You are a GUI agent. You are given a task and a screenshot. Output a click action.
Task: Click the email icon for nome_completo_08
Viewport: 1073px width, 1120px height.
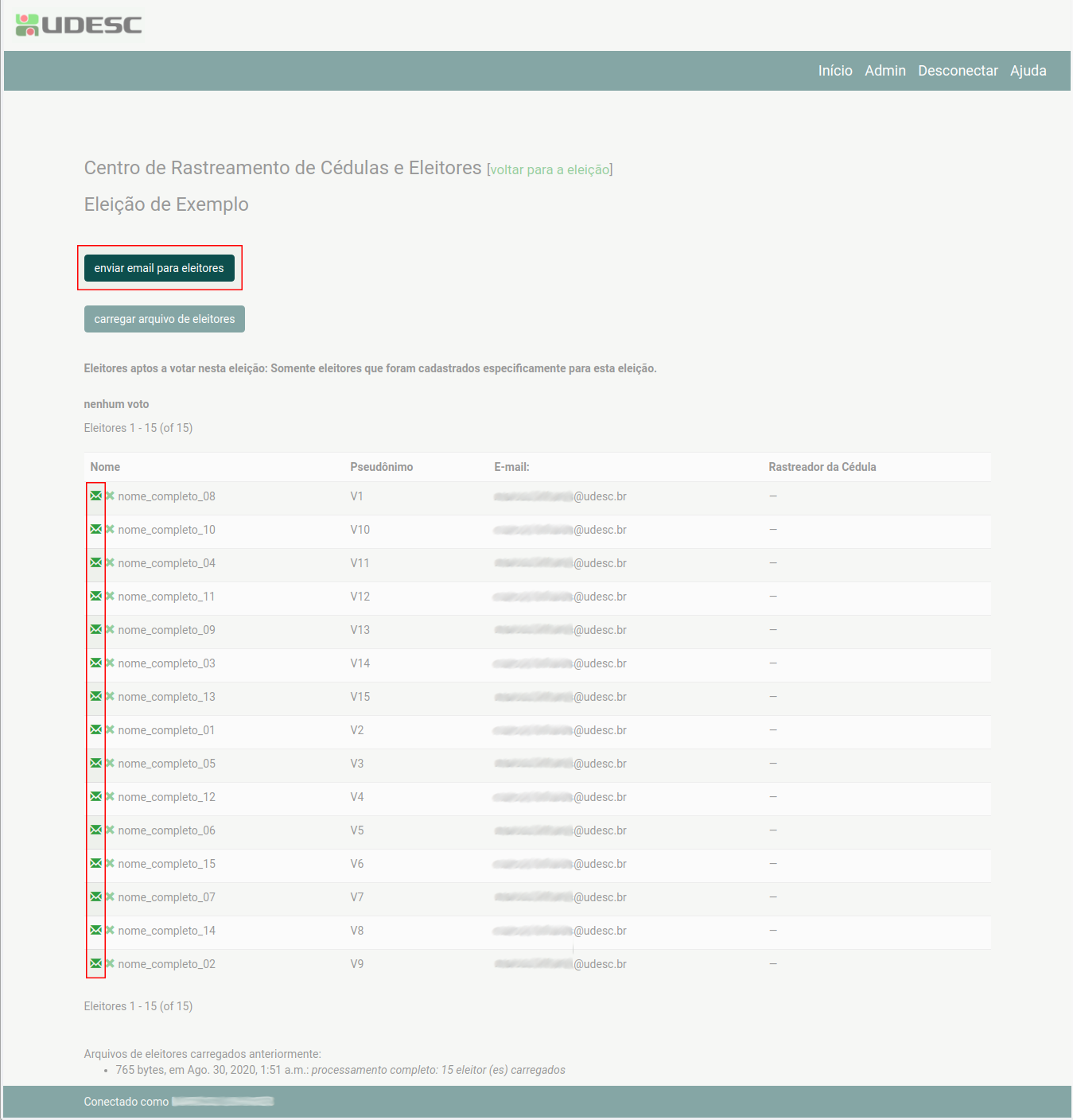click(x=95, y=496)
